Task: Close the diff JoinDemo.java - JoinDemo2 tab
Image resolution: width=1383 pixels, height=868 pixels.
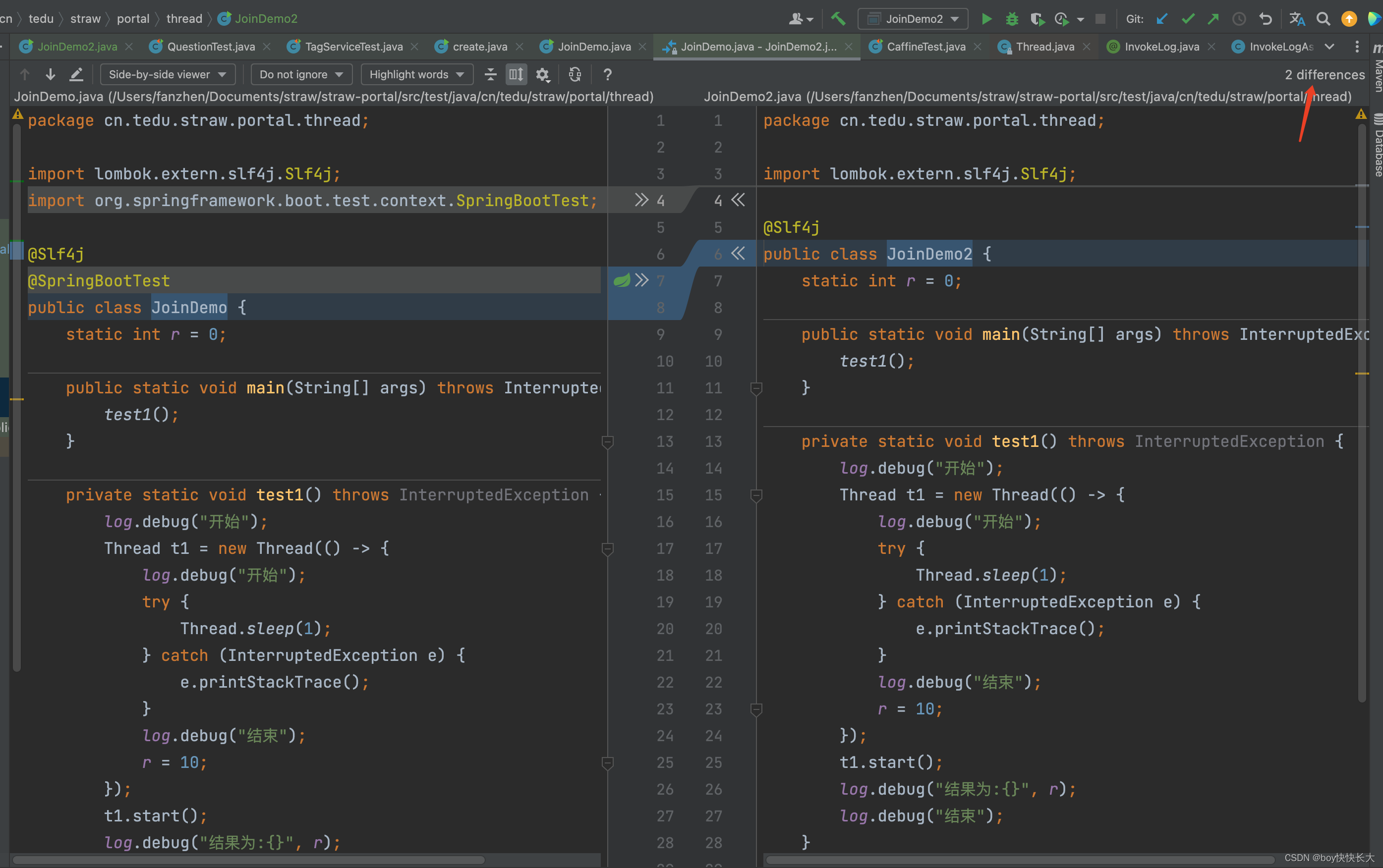Action: [848, 47]
